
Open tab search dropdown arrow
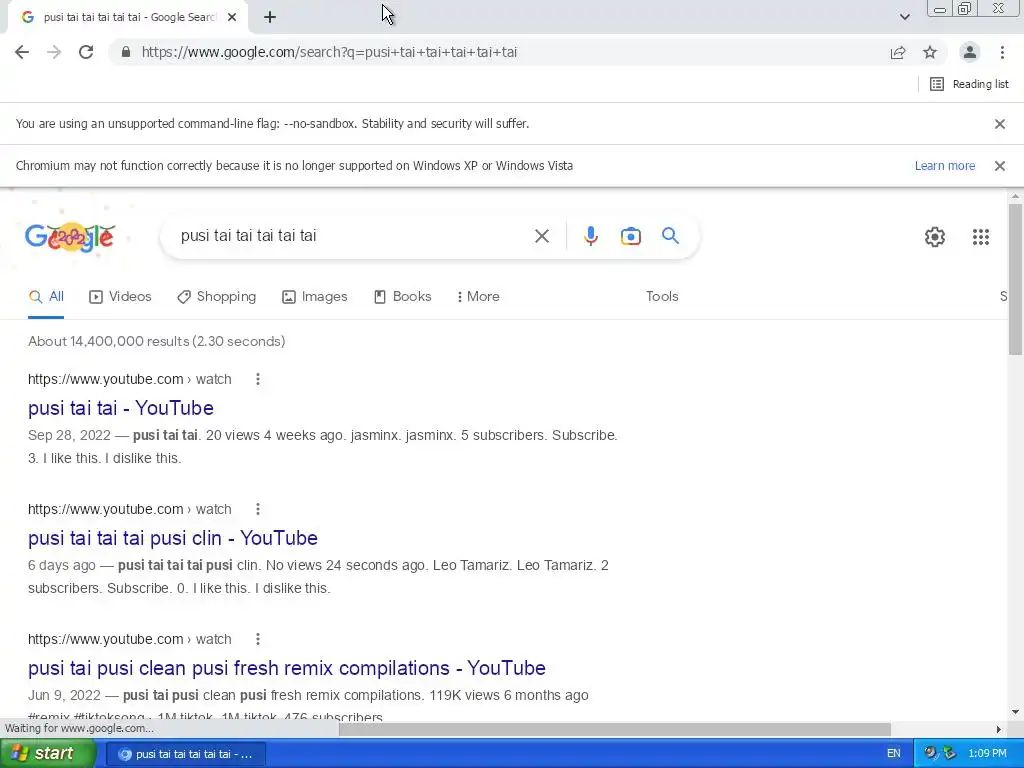pos(904,17)
